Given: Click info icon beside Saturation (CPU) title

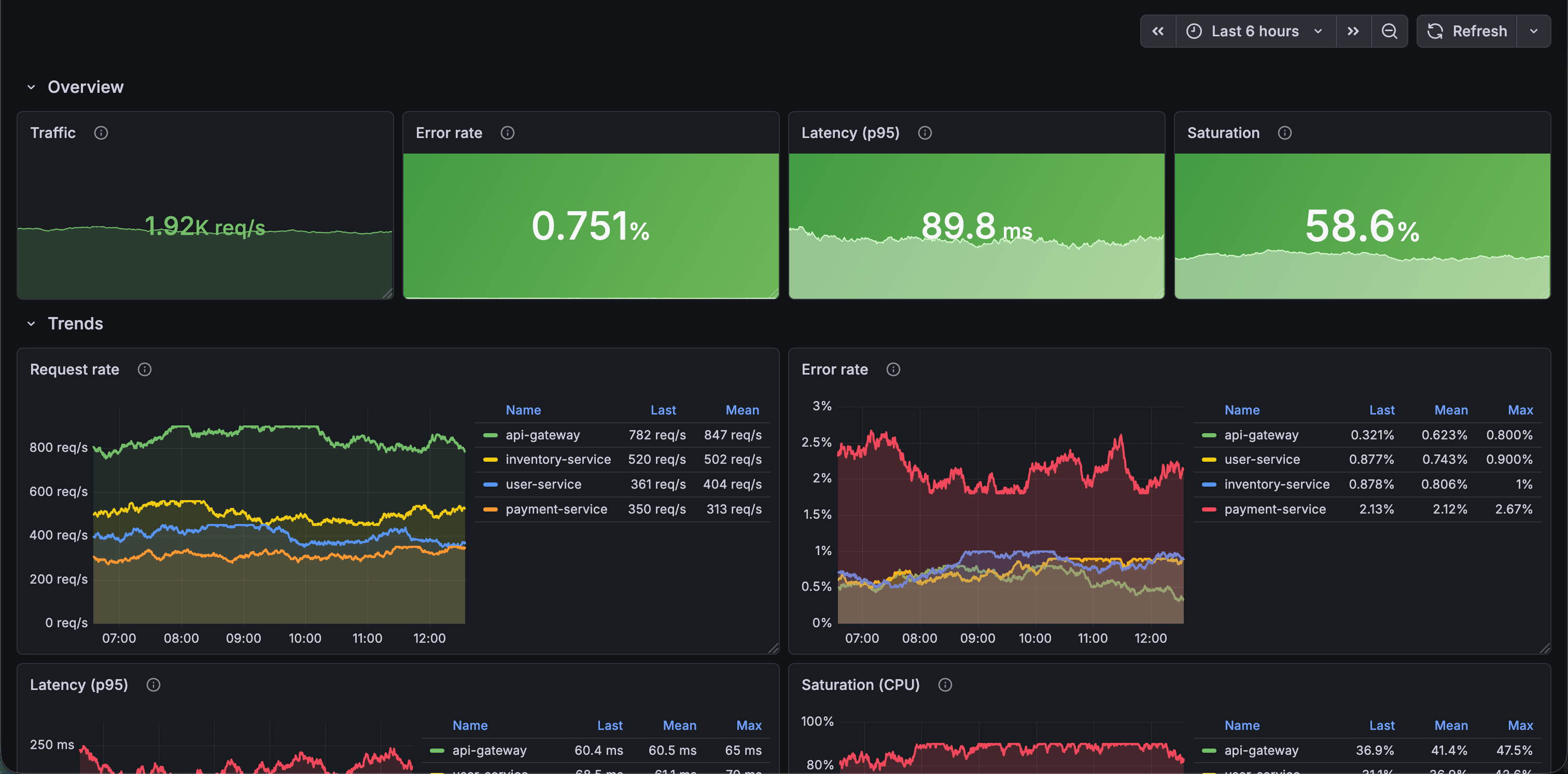Looking at the screenshot, I should pos(945,685).
